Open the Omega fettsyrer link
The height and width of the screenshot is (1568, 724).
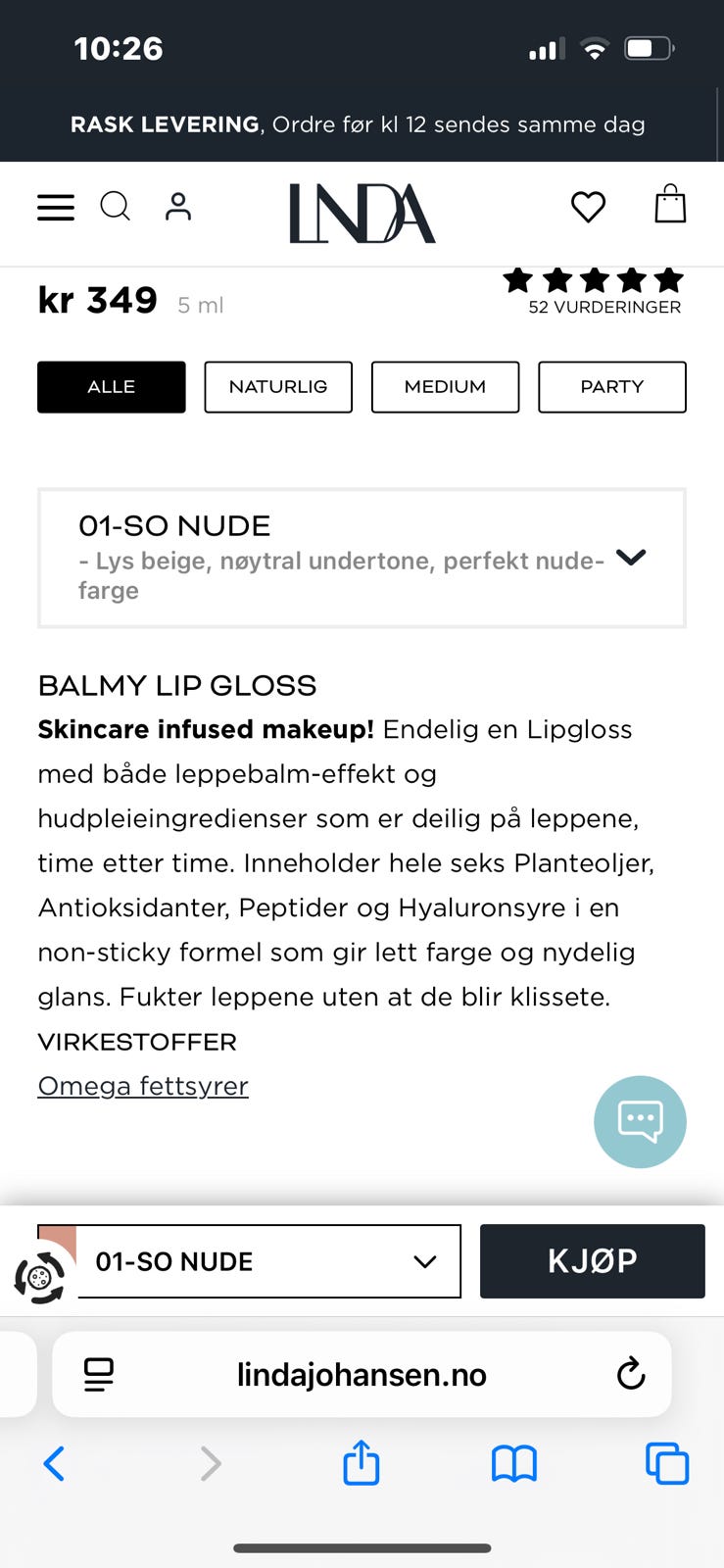pyautogui.click(x=143, y=1086)
